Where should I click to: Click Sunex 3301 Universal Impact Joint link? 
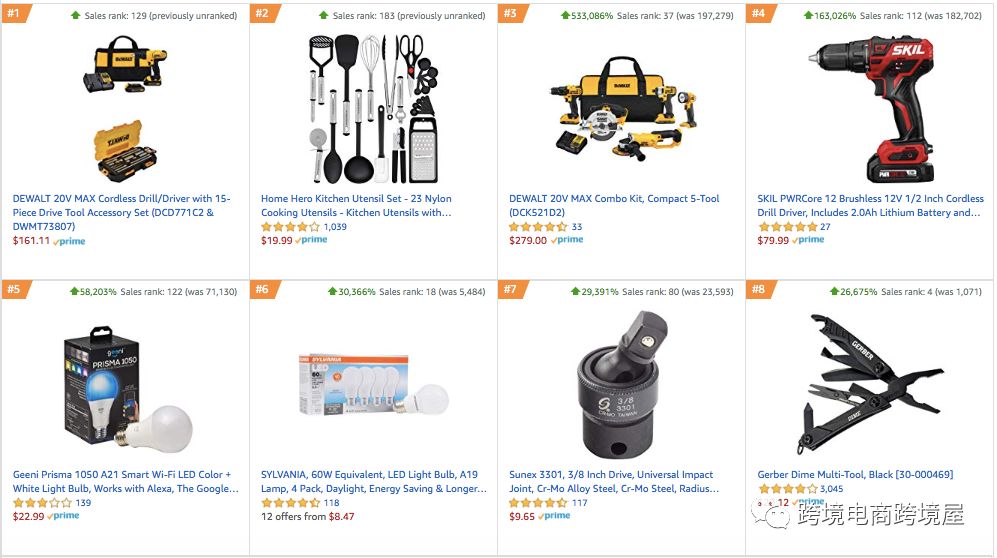coord(614,481)
